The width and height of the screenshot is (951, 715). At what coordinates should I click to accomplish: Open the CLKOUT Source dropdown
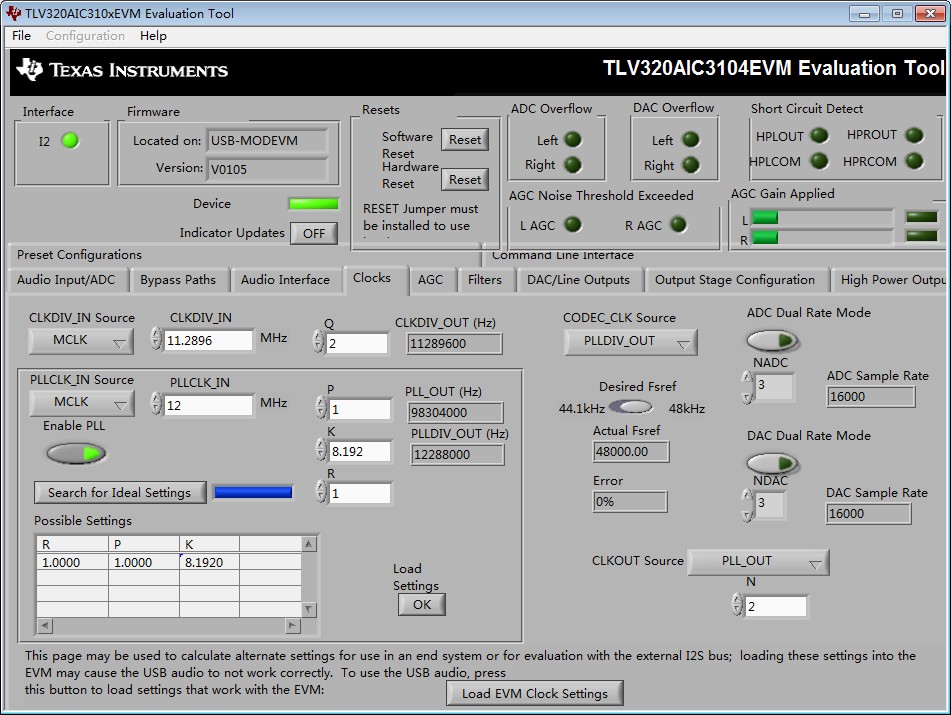tap(759, 562)
